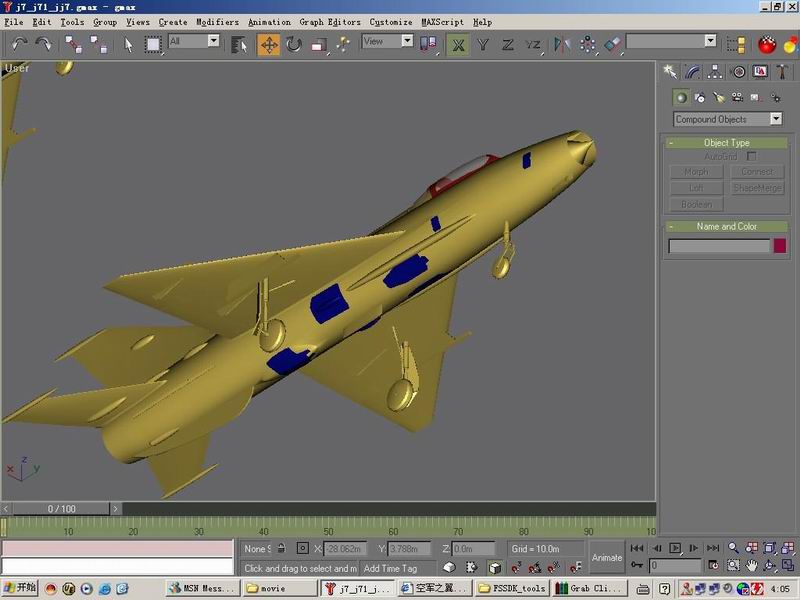Toggle the AutoGrid checkbox

click(x=752, y=157)
